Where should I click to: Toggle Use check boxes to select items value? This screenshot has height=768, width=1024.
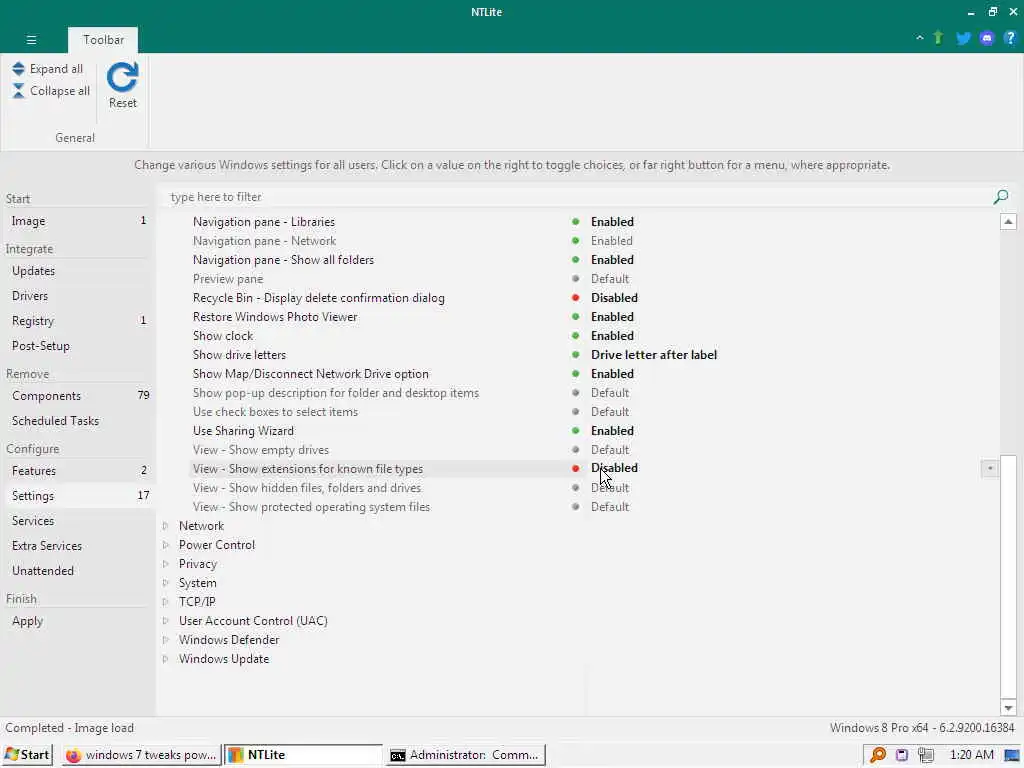[x=609, y=412]
